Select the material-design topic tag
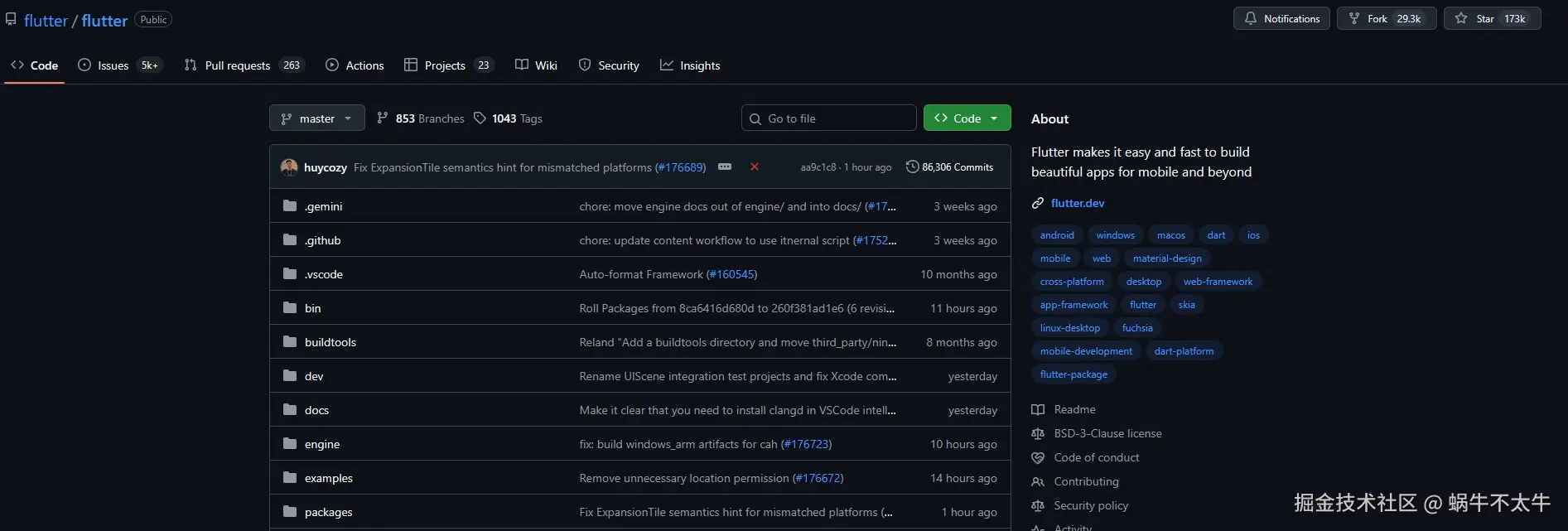 tap(1166, 258)
